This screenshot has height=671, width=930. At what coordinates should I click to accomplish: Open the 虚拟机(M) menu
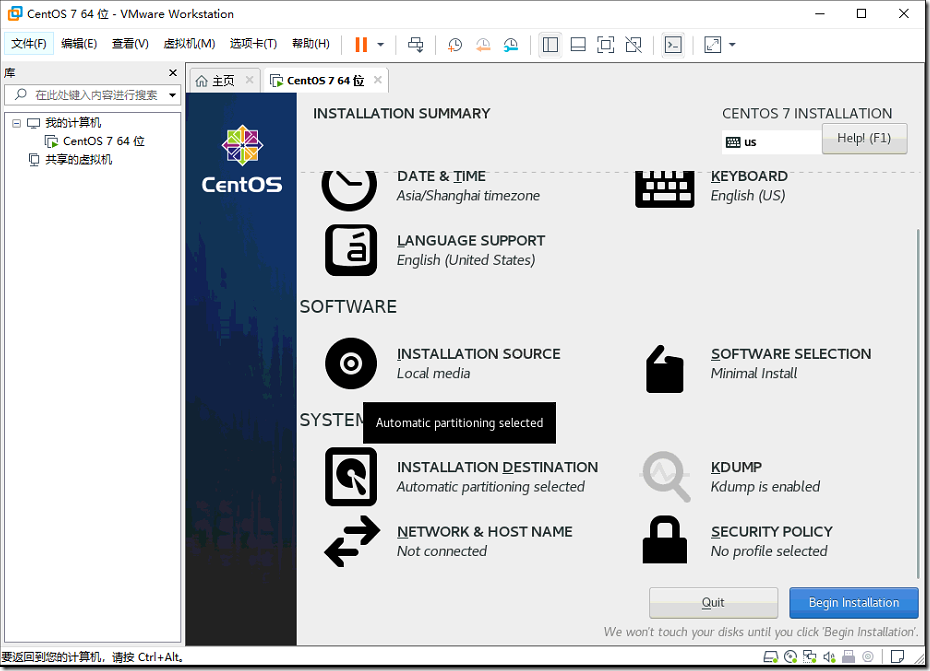(x=189, y=43)
